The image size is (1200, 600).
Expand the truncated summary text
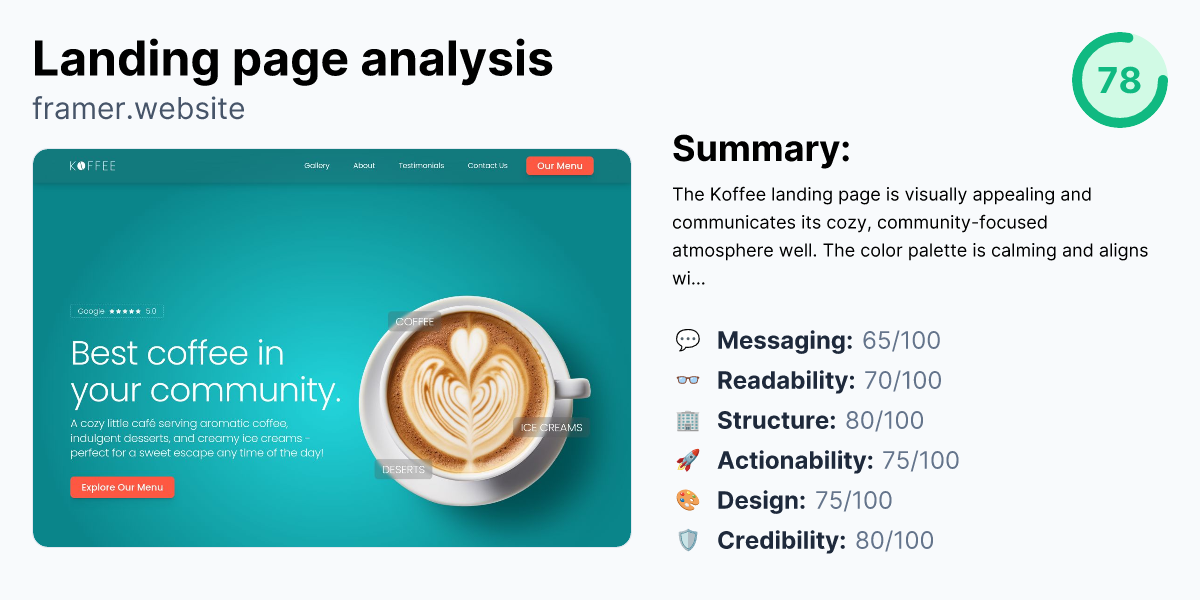(690, 278)
